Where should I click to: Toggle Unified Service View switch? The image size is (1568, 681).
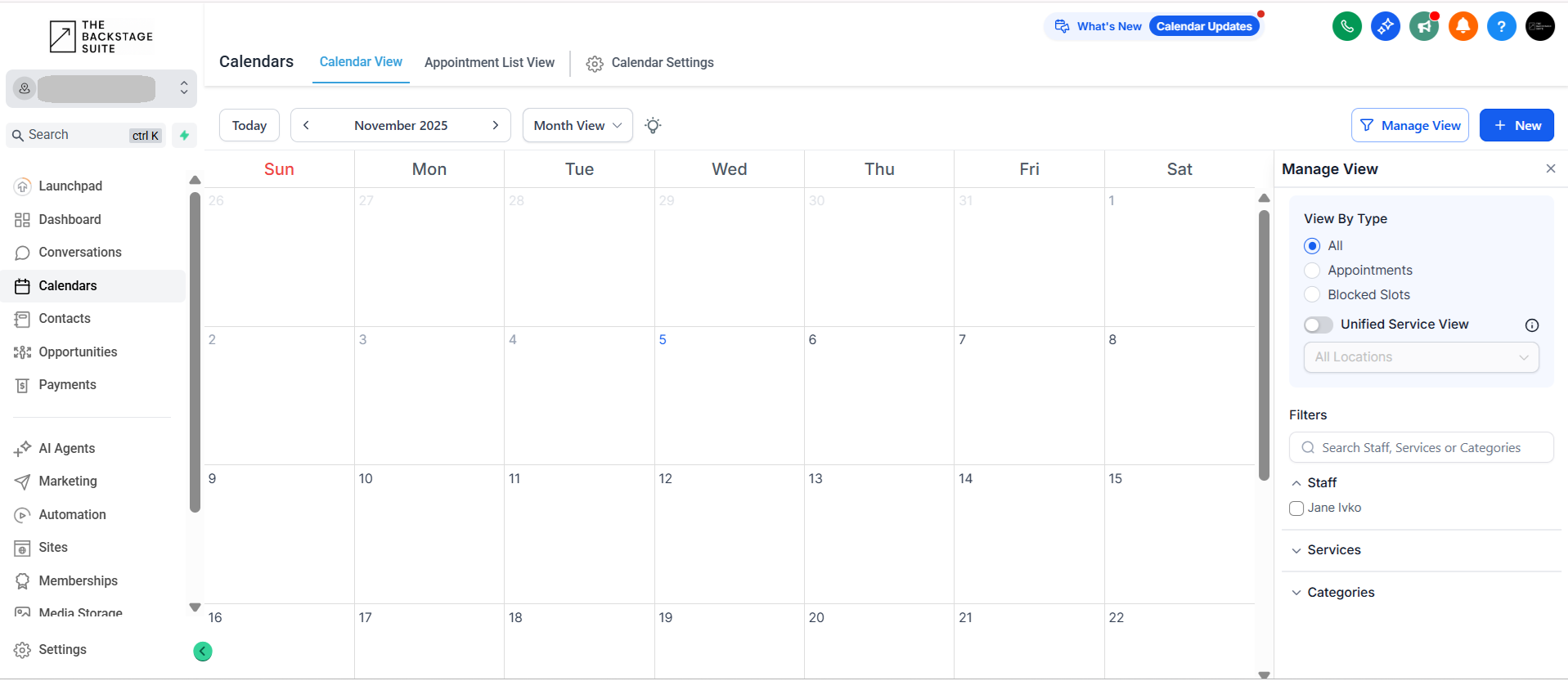click(x=1319, y=325)
